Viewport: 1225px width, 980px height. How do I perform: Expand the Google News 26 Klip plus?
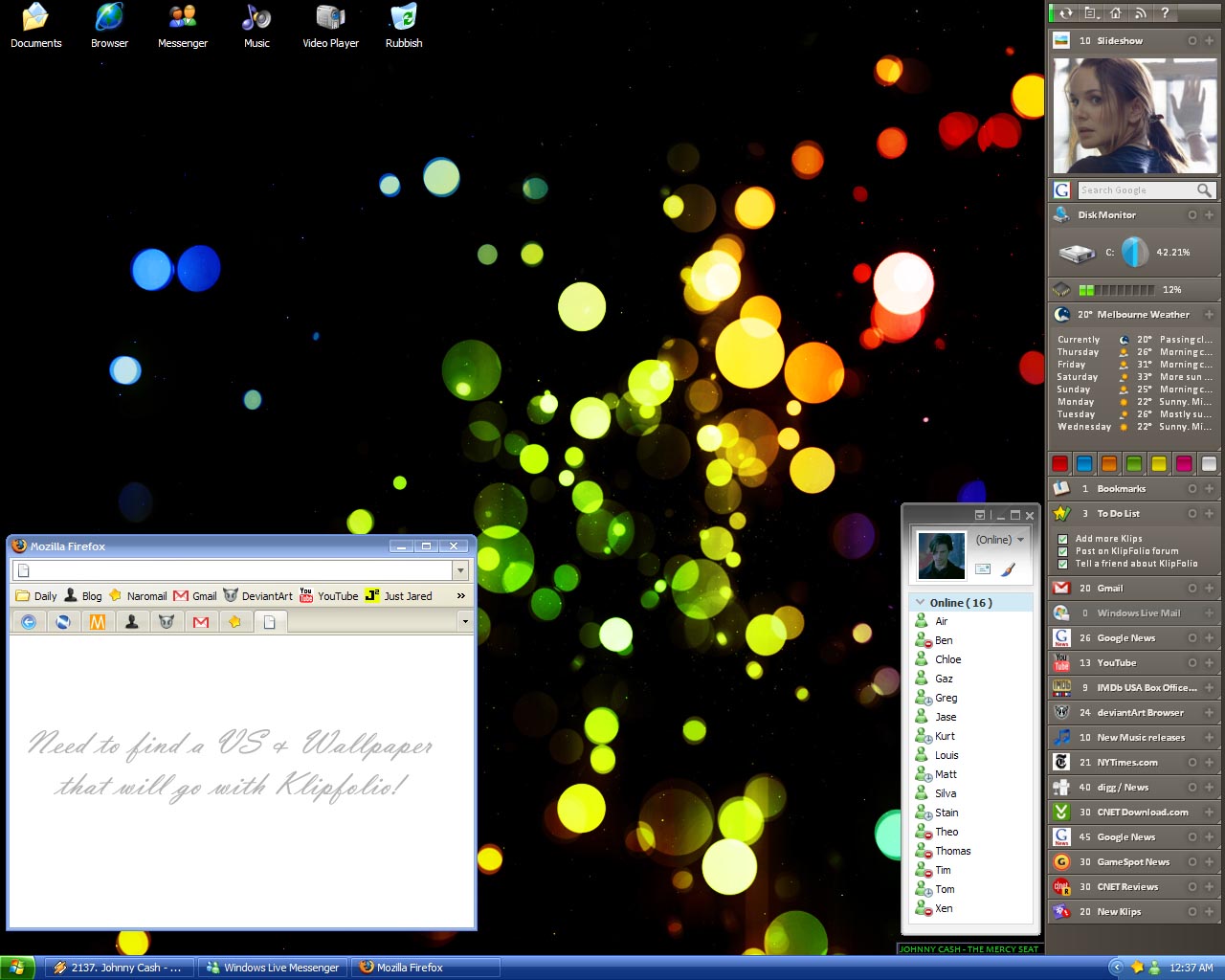point(1209,637)
